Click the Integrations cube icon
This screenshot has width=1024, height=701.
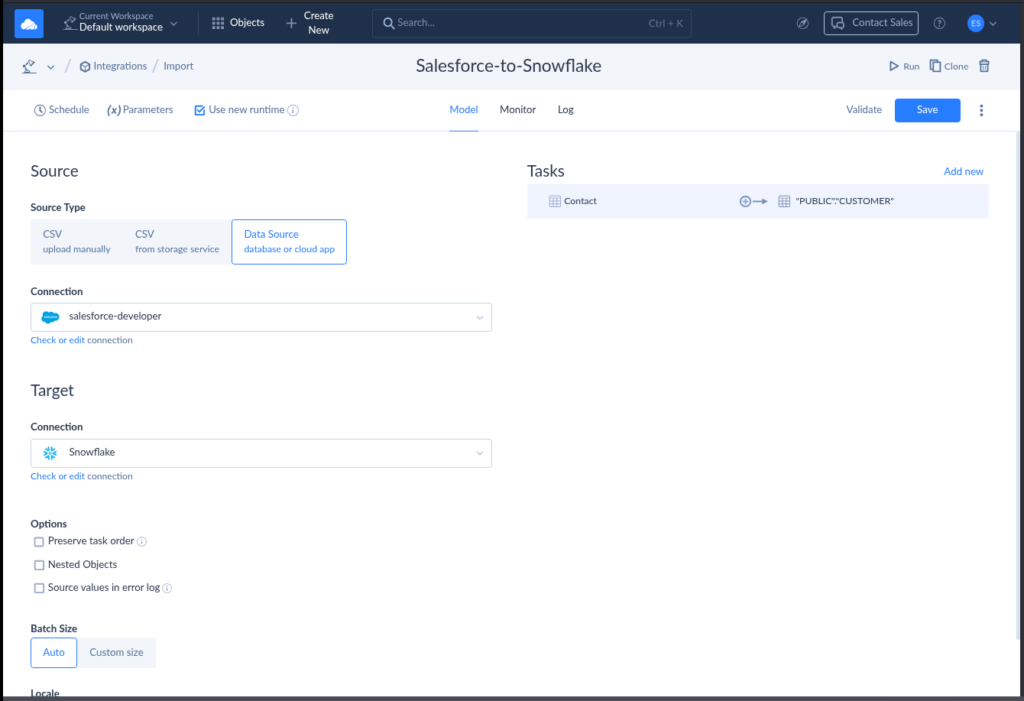click(85, 67)
